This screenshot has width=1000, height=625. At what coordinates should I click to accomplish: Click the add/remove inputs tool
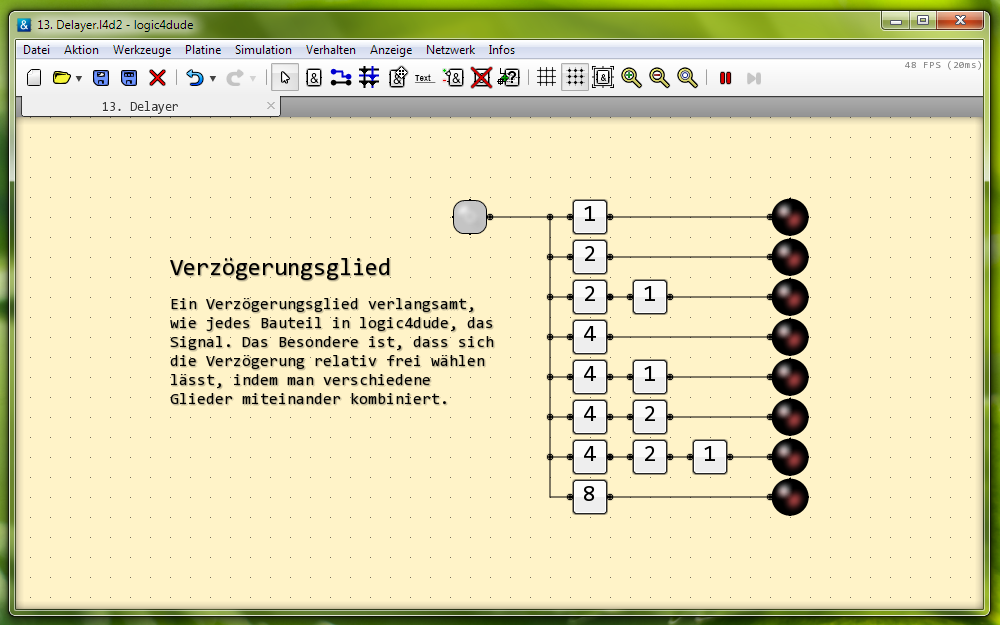tap(453, 78)
